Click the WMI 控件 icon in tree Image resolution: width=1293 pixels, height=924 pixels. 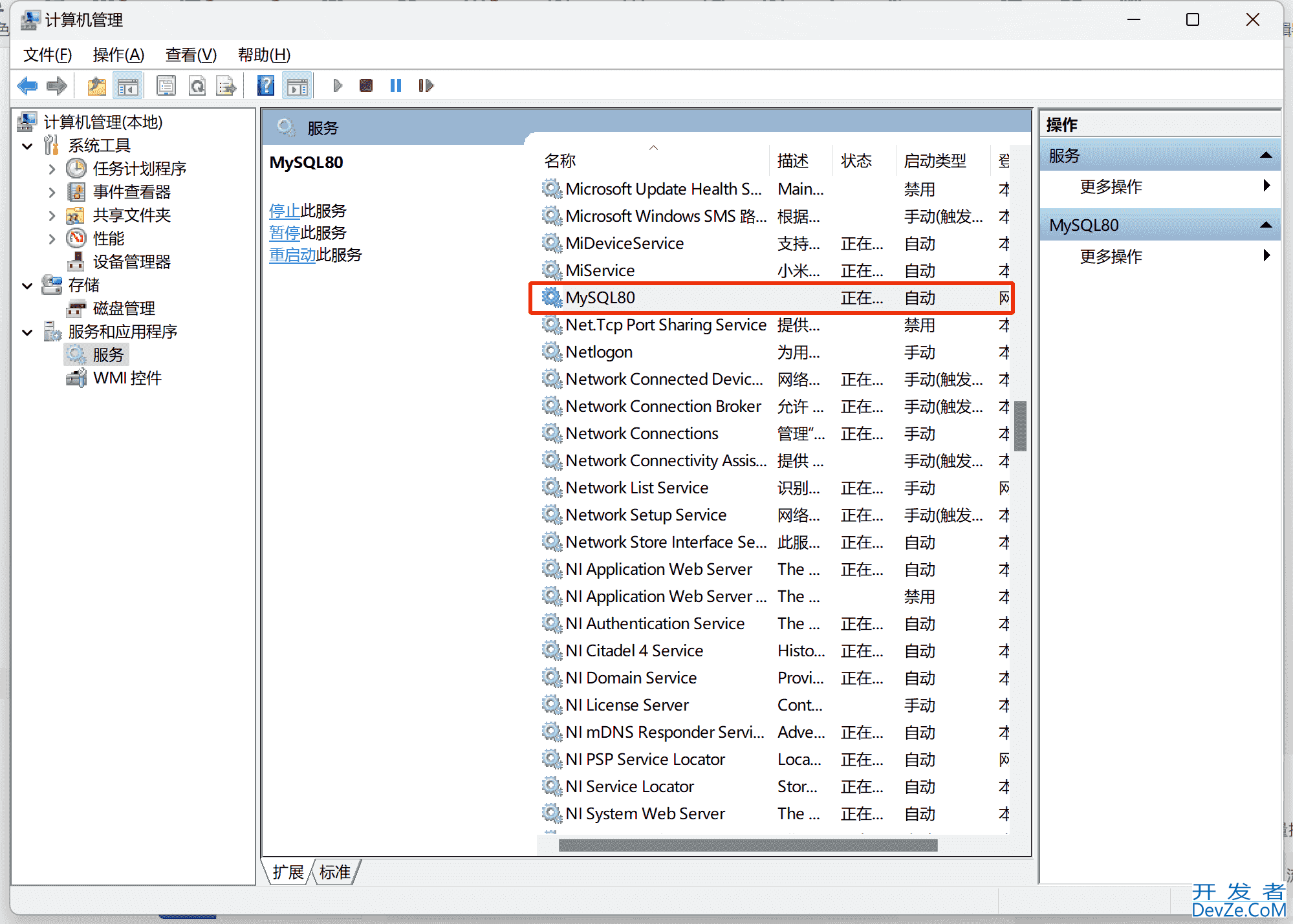pyautogui.click(x=76, y=378)
